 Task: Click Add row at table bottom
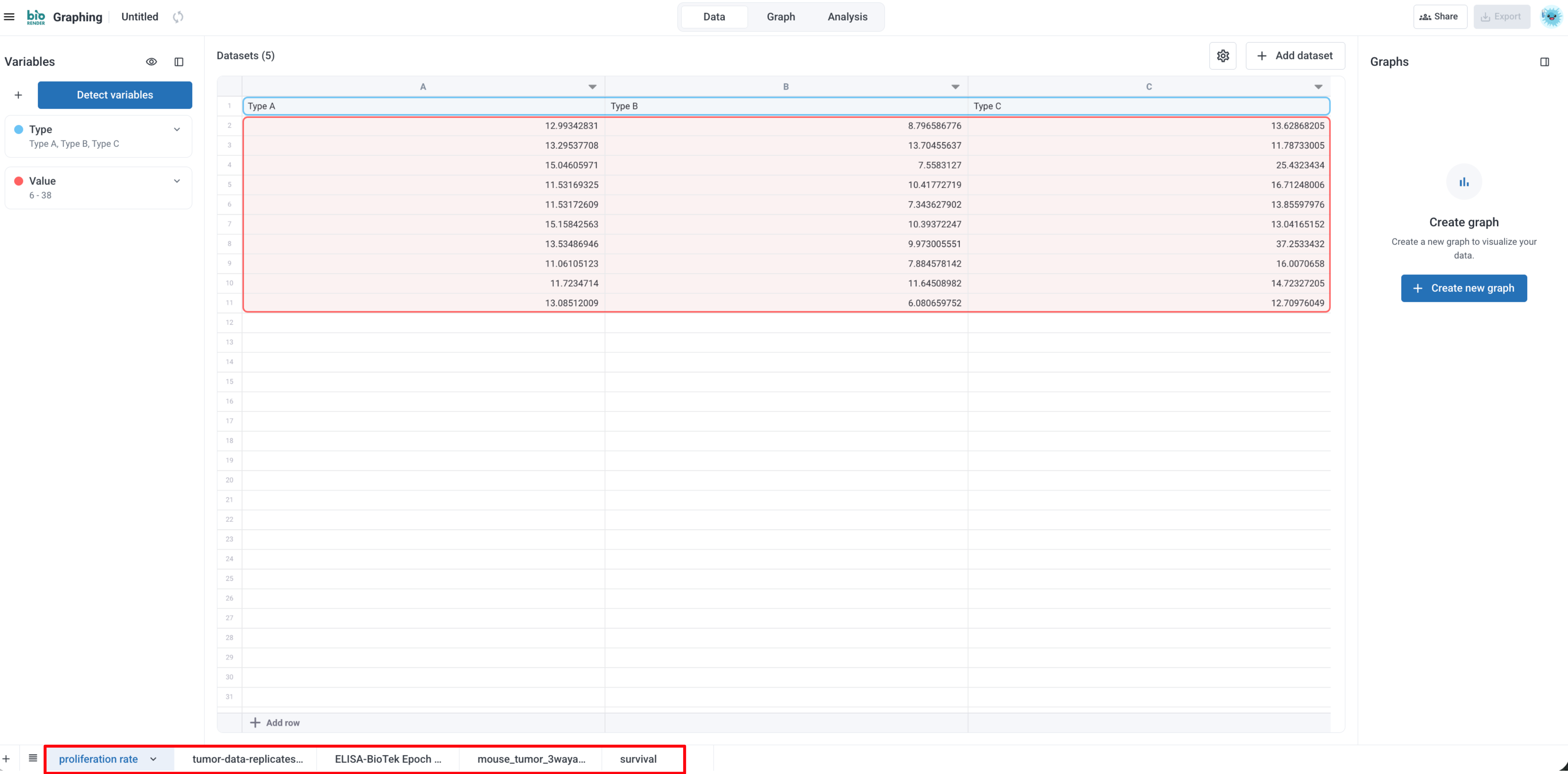click(275, 723)
